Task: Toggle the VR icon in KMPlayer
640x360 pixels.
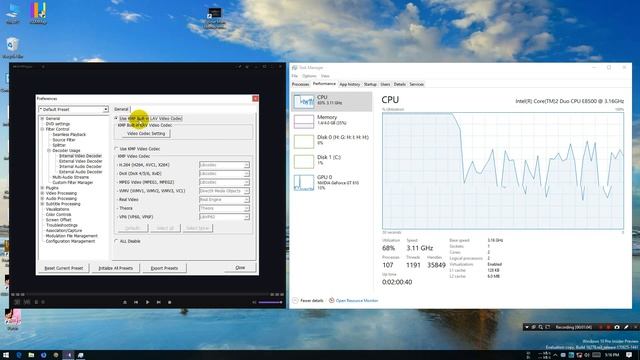Action: 27,302
